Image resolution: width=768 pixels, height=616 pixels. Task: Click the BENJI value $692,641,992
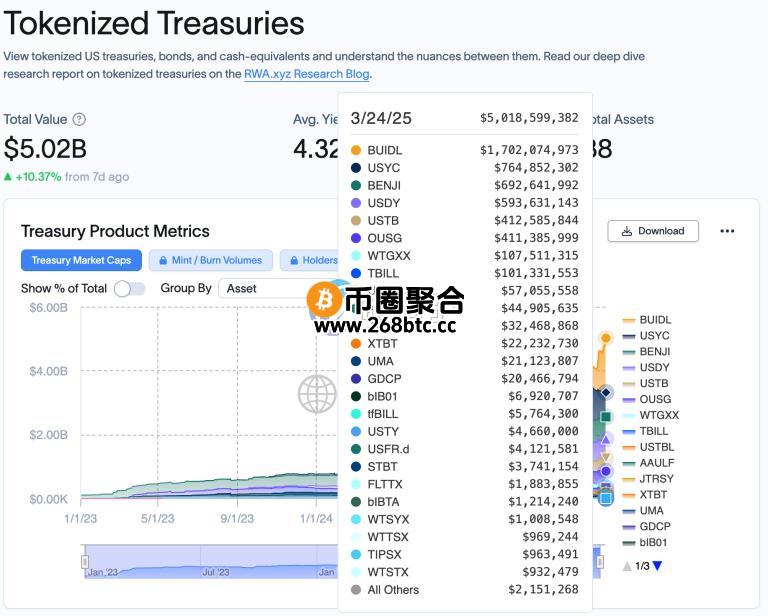(536, 185)
